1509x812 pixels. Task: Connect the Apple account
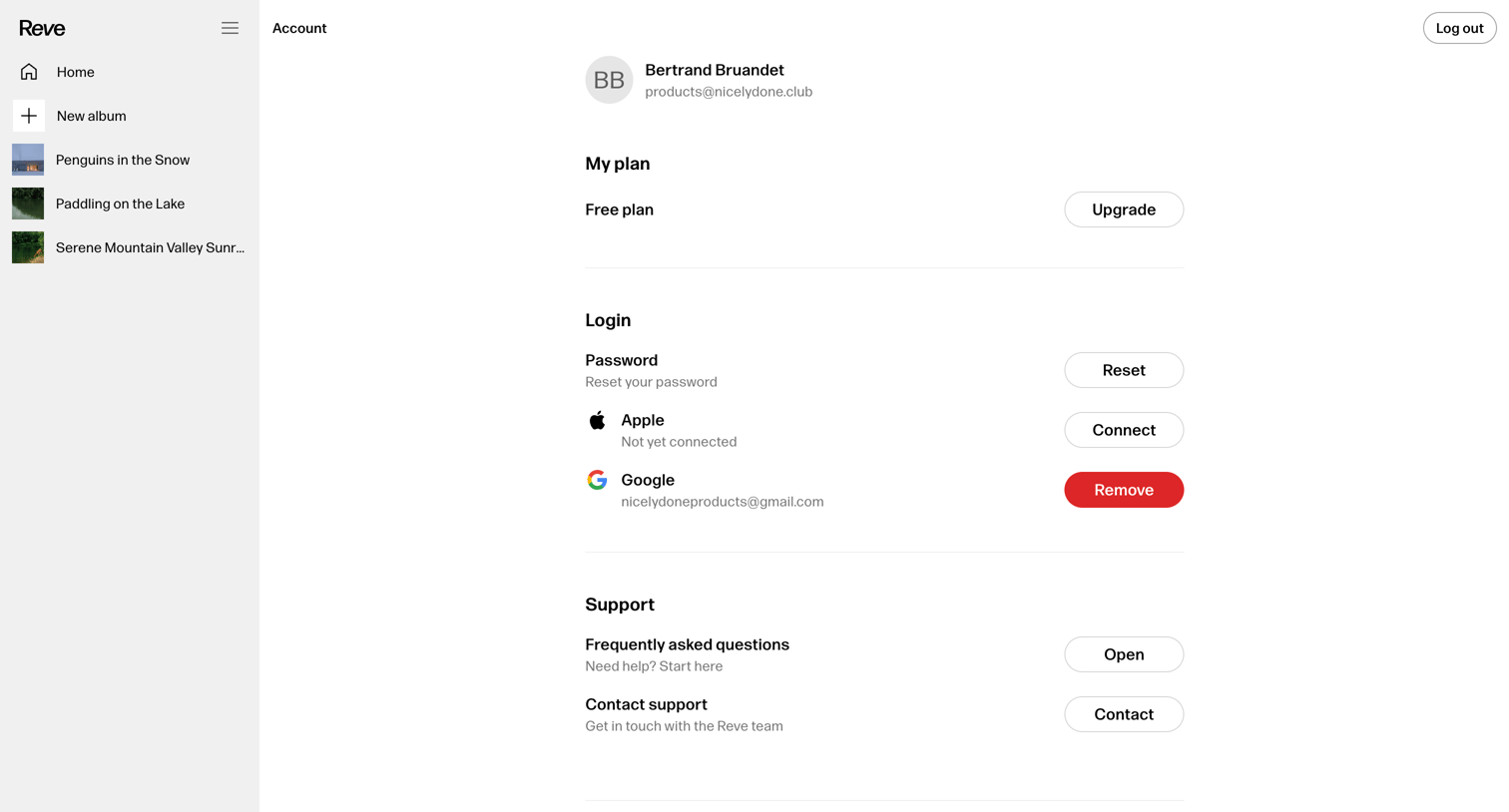(x=1124, y=430)
